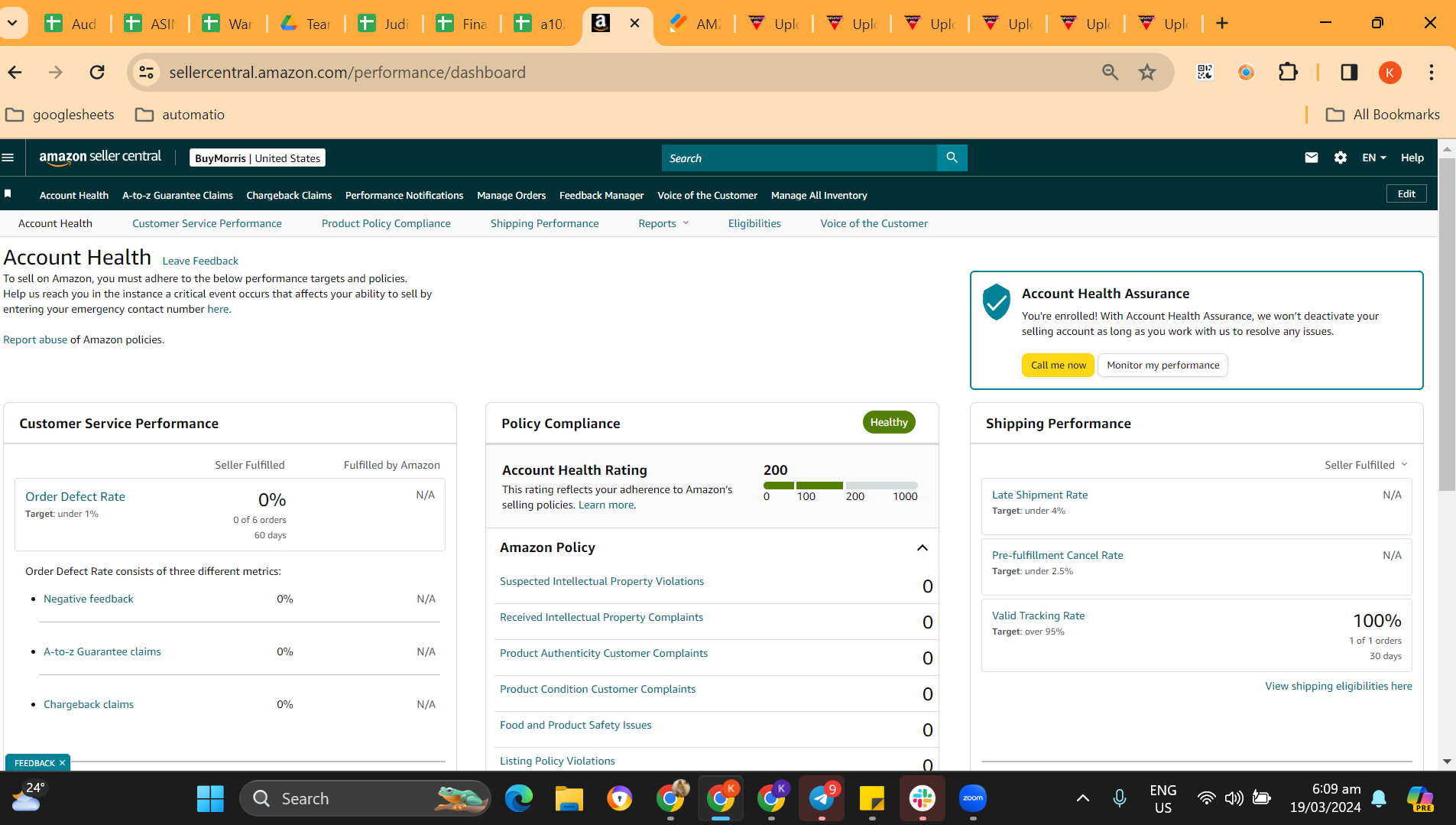Open the Customer Service Performance tab
The width and height of the screenshot is (1456, 825).
coord(207,223)
